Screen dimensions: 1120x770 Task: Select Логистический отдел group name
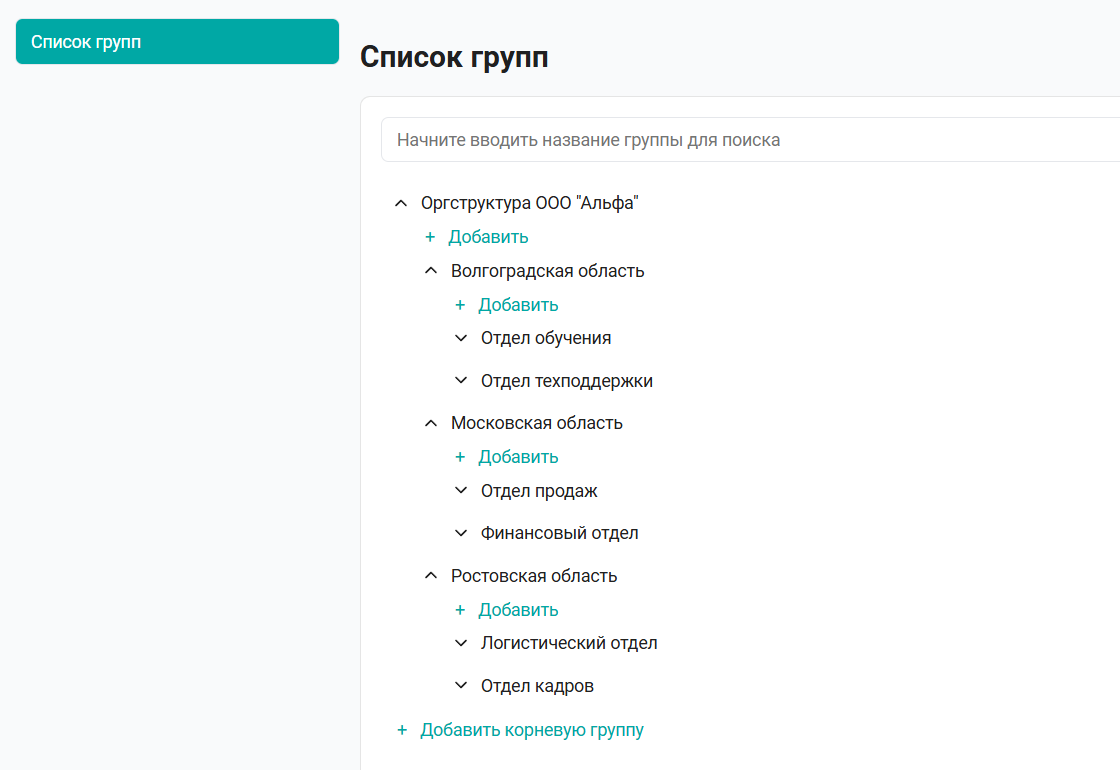coord(569,644)
